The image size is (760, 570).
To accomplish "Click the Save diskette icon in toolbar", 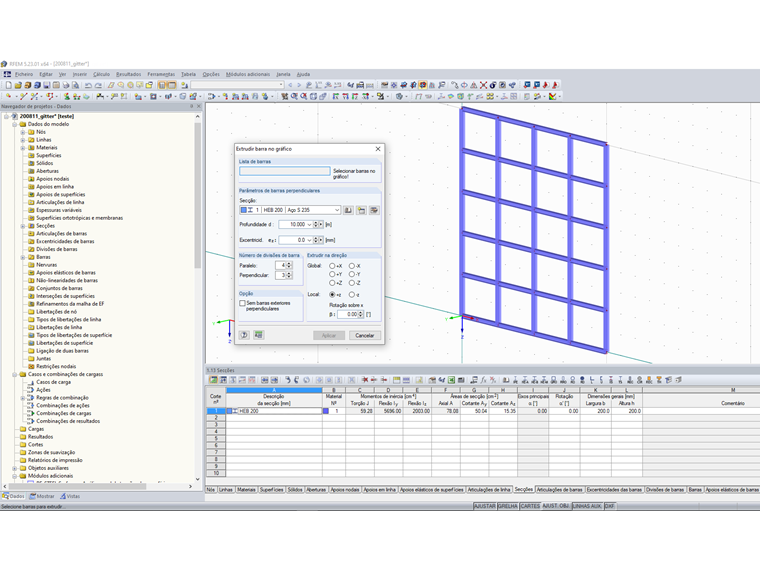I will click(47, 85).
